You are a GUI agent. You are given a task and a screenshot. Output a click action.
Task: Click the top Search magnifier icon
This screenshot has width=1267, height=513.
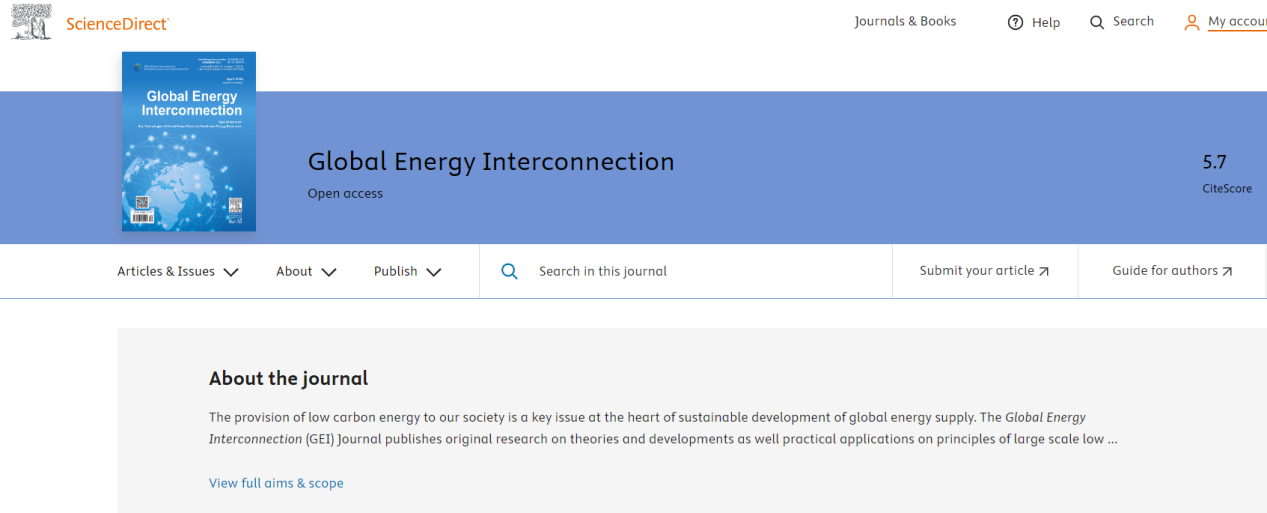(x=1097, y=22)
